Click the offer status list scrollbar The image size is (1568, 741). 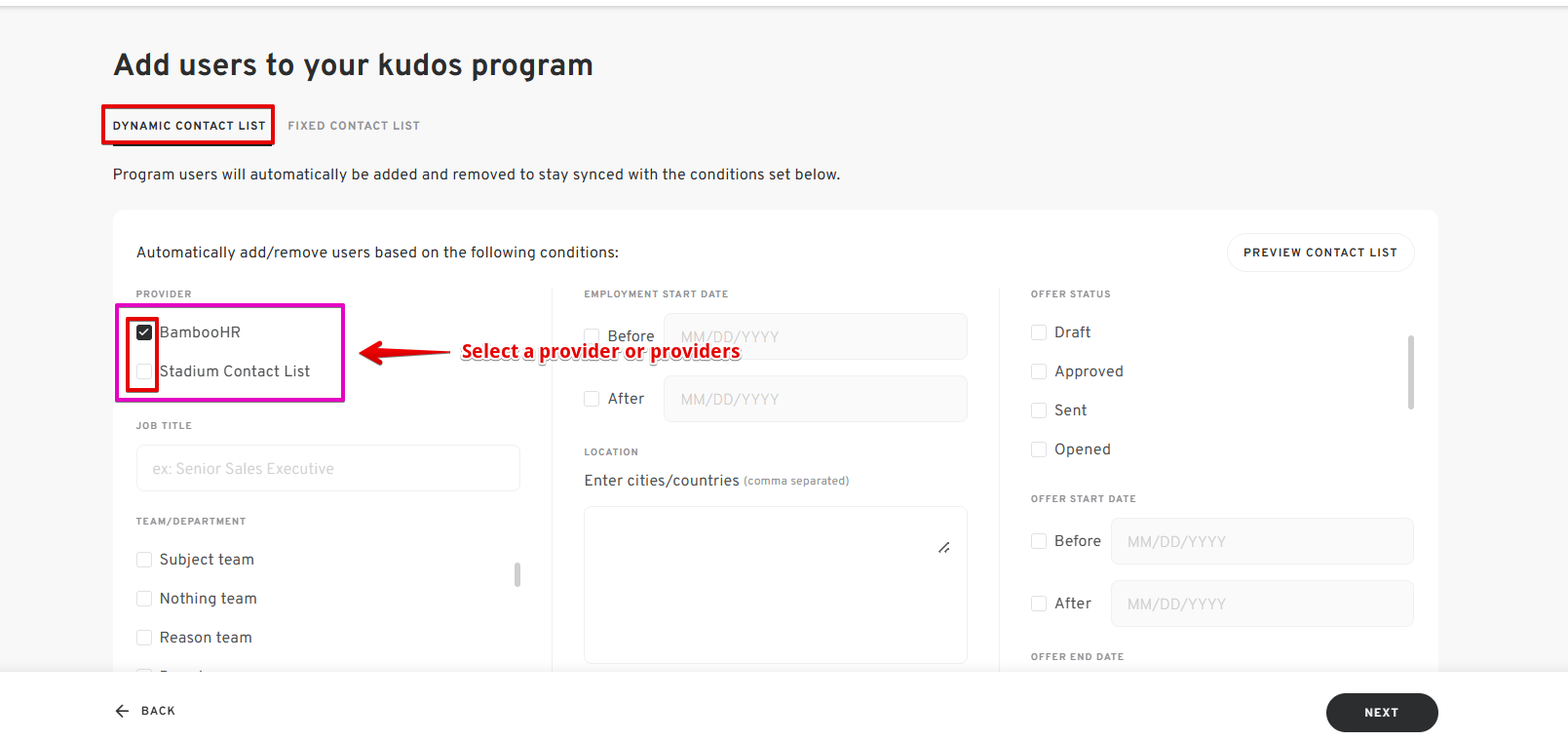click(x=1410, y=372)
